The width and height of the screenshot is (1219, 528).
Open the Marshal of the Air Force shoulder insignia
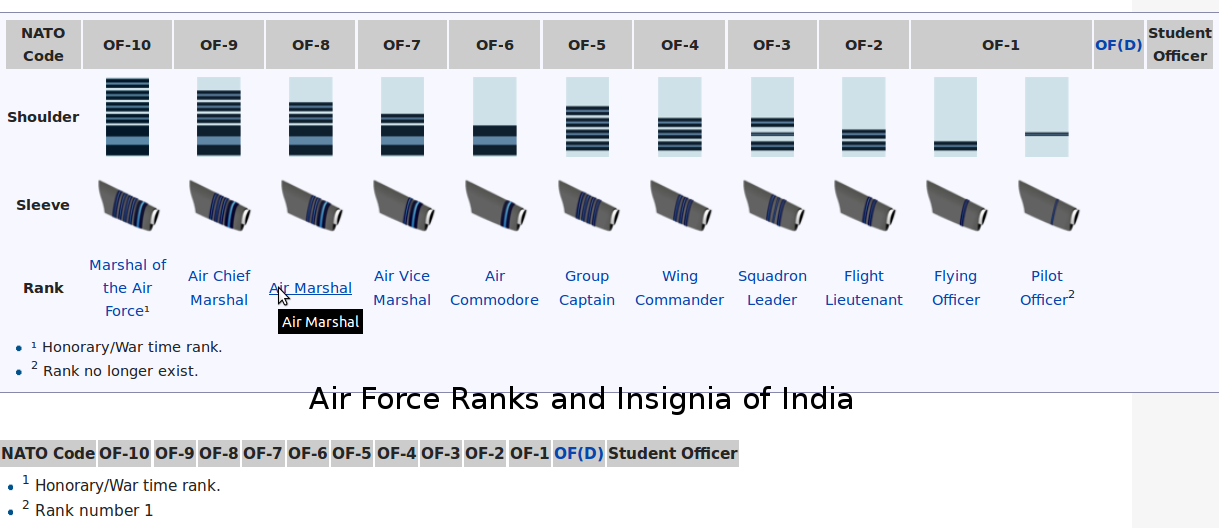point(127,117)
